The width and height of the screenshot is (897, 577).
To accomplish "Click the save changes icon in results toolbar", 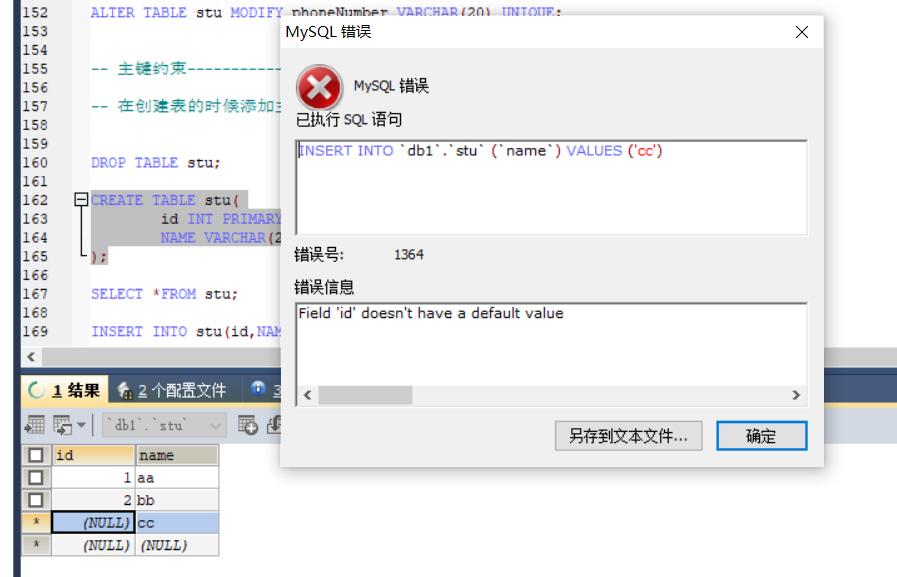I will point(275,425).
